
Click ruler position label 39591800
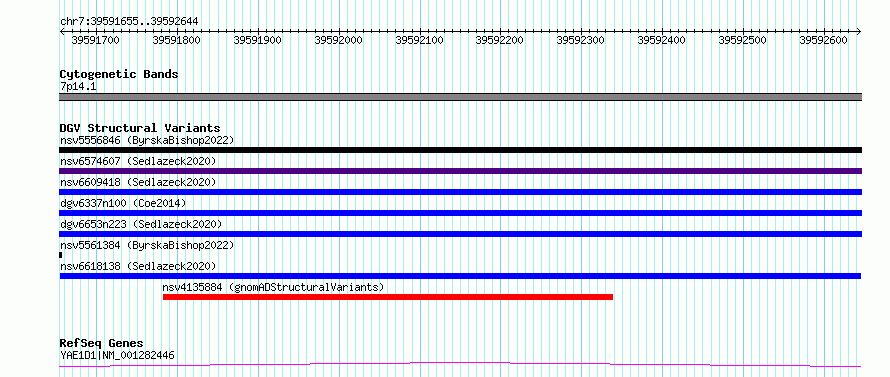[x=177, y=40]
